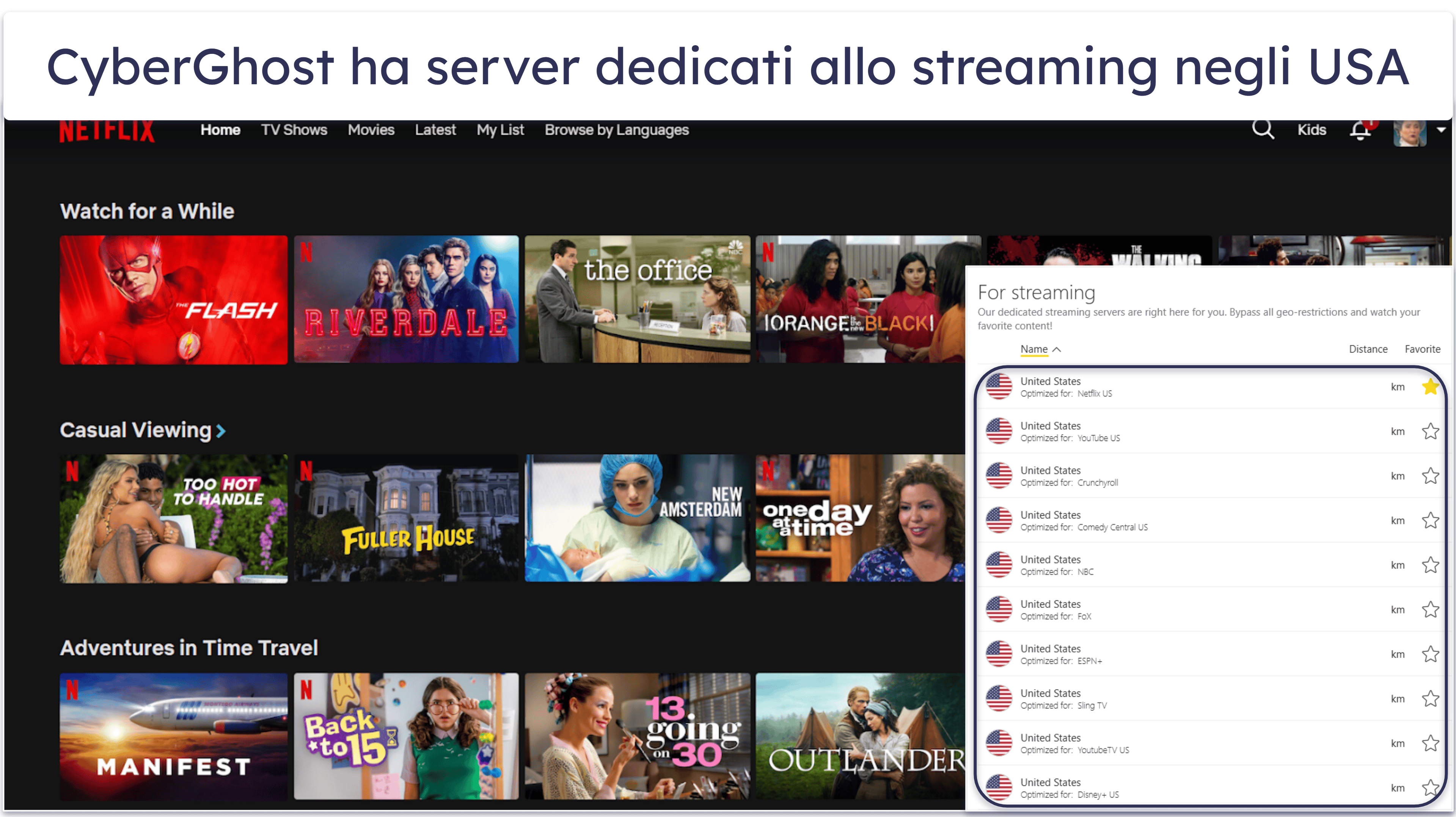The height and width of the screenshot is (817, 1456).
Task: Open the Back to 15 thumbnail
Action: coord(406,736)
